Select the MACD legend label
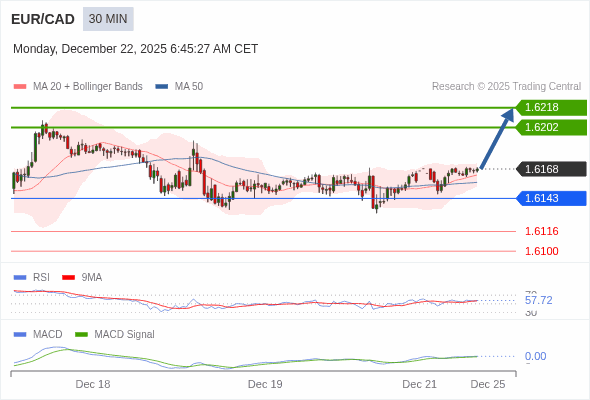 pos(47,335)
